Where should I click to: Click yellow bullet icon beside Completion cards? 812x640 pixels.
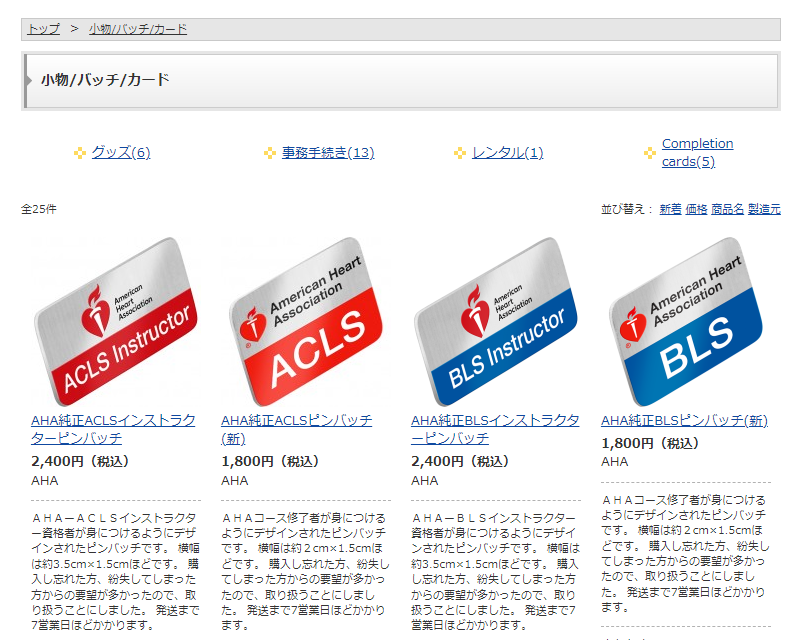pos(650,153)
